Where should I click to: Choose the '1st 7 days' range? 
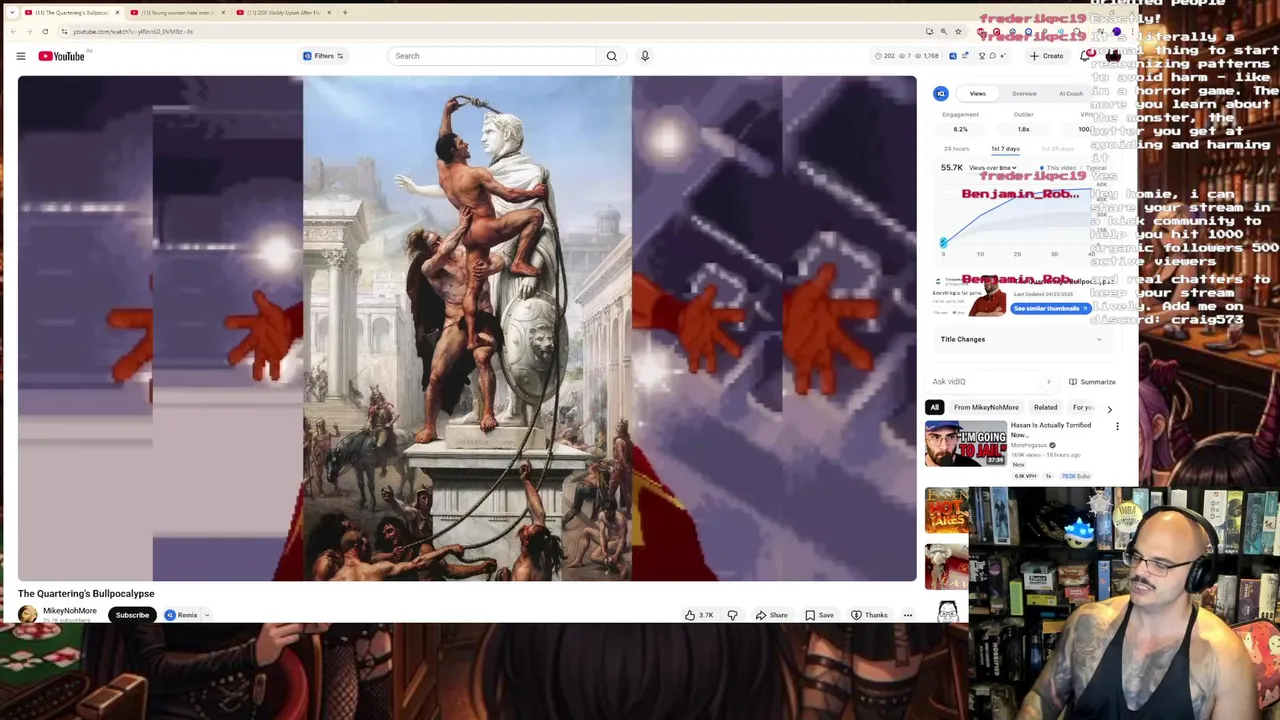1005,149
